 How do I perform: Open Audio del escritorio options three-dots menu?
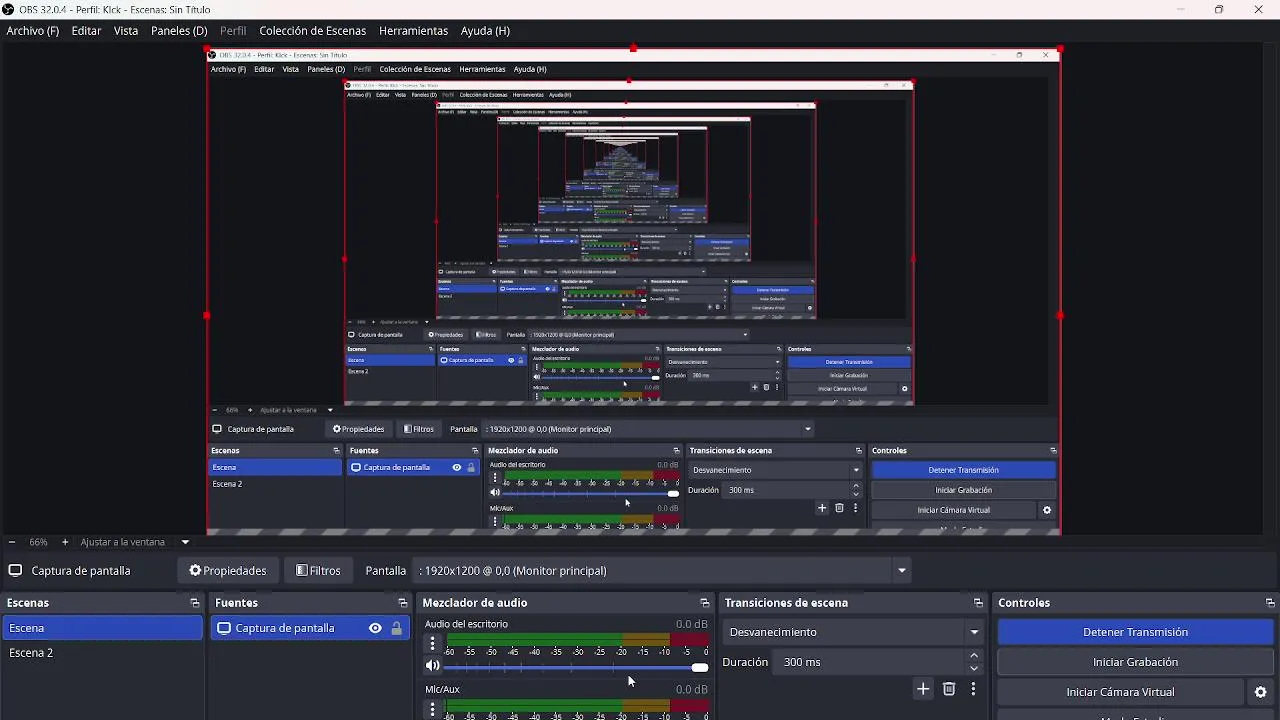432,643
